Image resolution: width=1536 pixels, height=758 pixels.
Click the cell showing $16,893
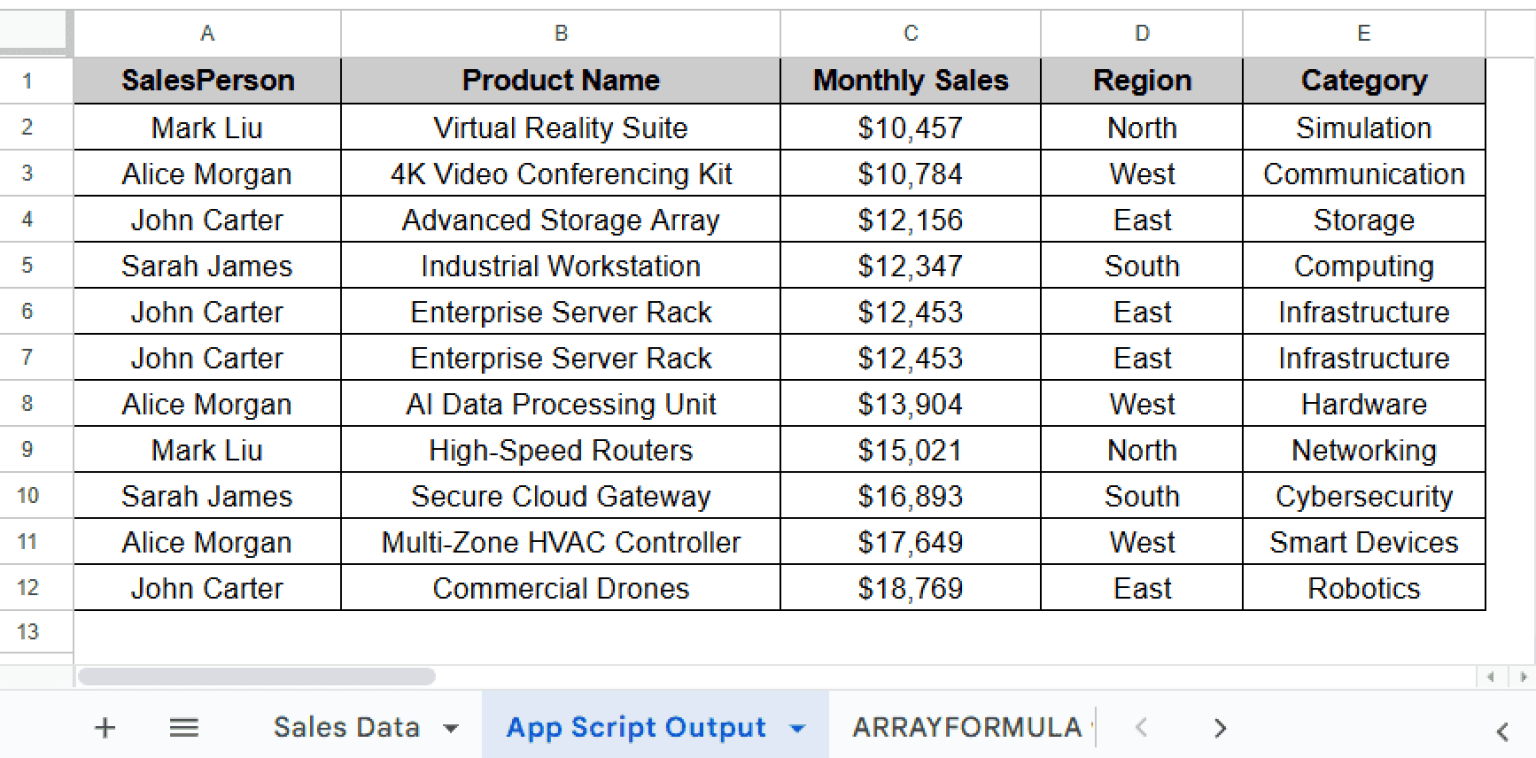click(909, 495)
